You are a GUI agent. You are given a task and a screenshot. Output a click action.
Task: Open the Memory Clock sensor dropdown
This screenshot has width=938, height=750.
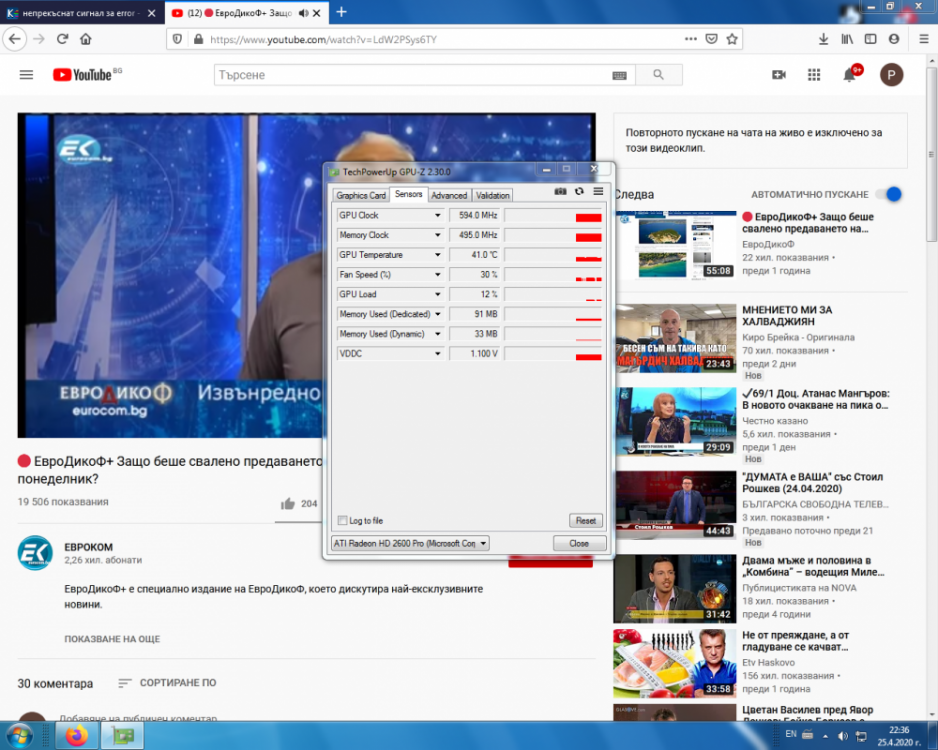click(x=438, y=235)
